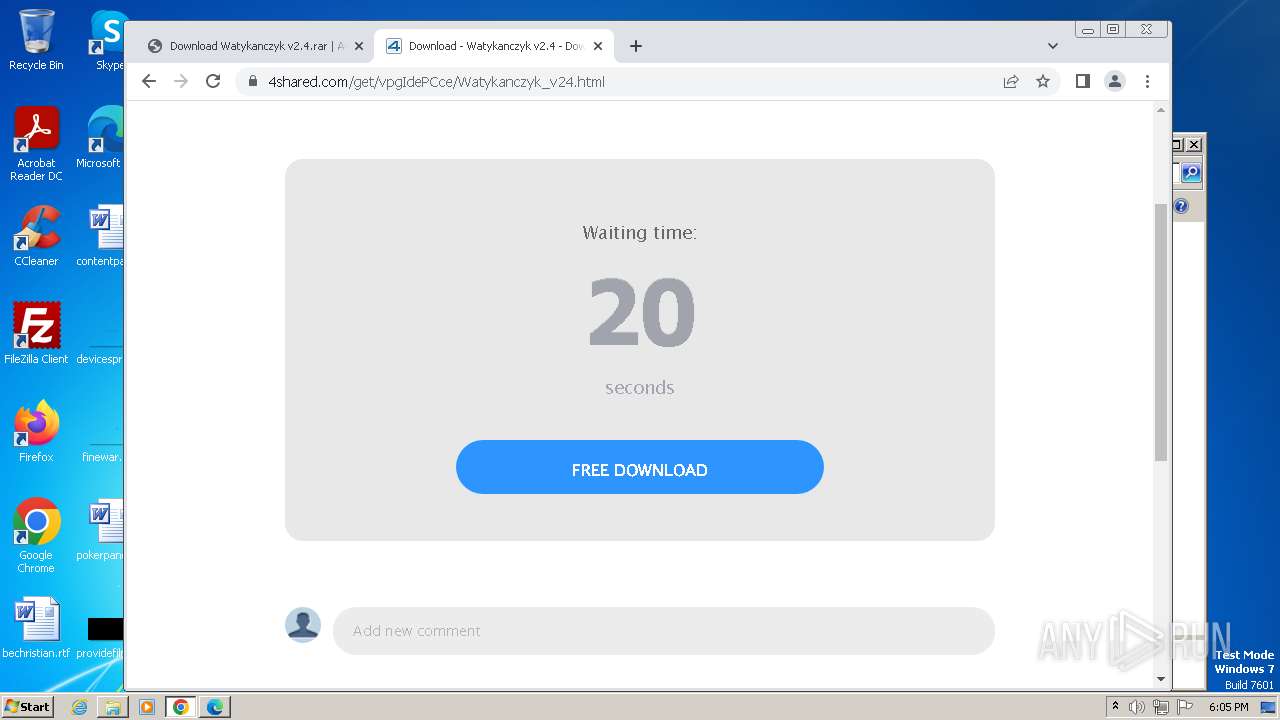Select bechristian.rtf desktop file

[x=36, y=628]
